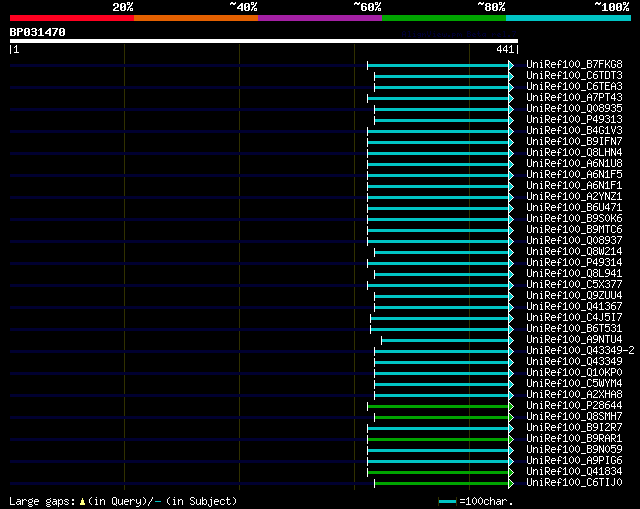This screenshot has width=640, height=509.
Task: Click the green ~80% identity legend segment
Action: (x=444, y=18)
